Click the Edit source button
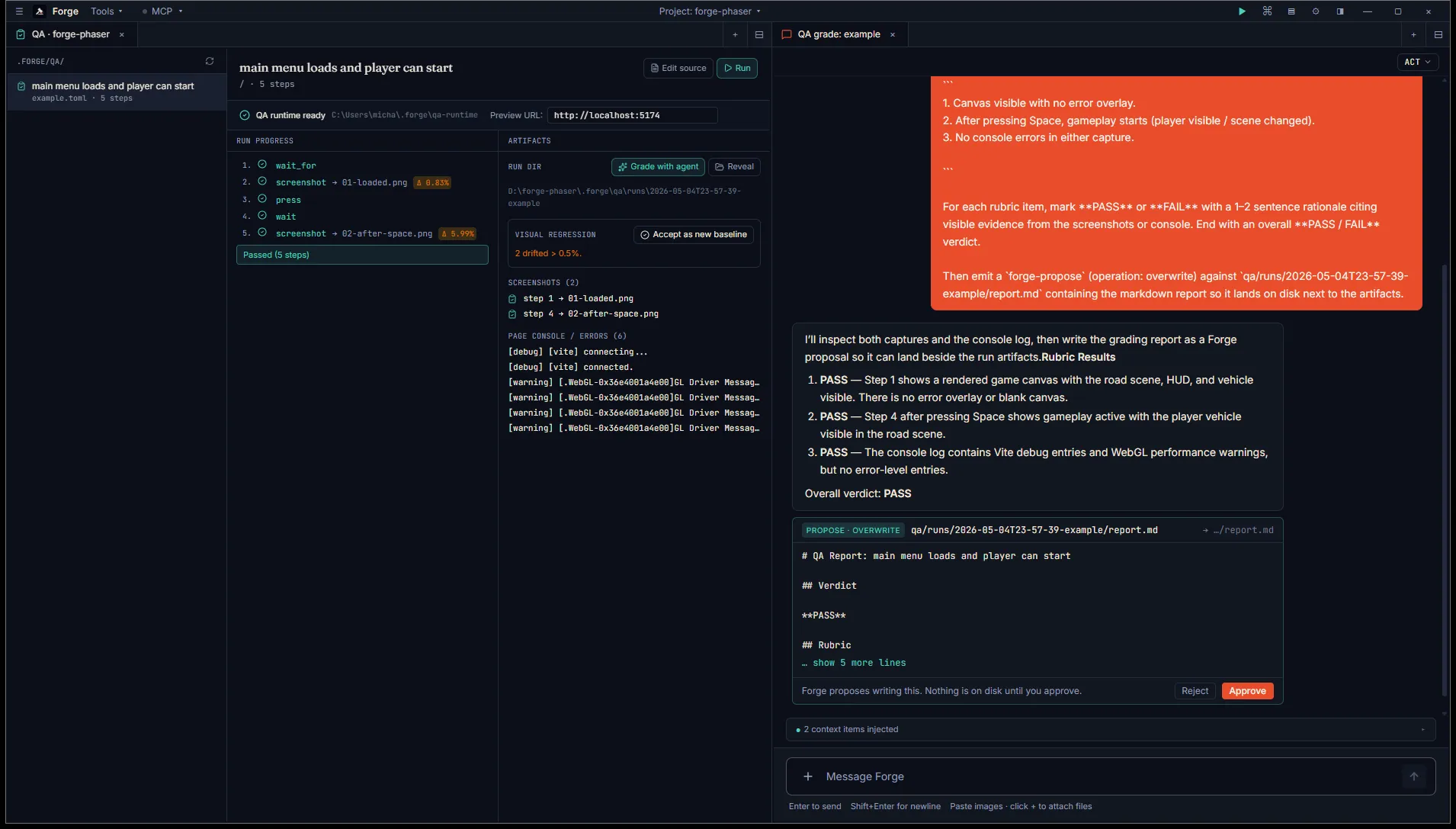The height and width of the screenshot is (829, 1456). coord(678,68)
